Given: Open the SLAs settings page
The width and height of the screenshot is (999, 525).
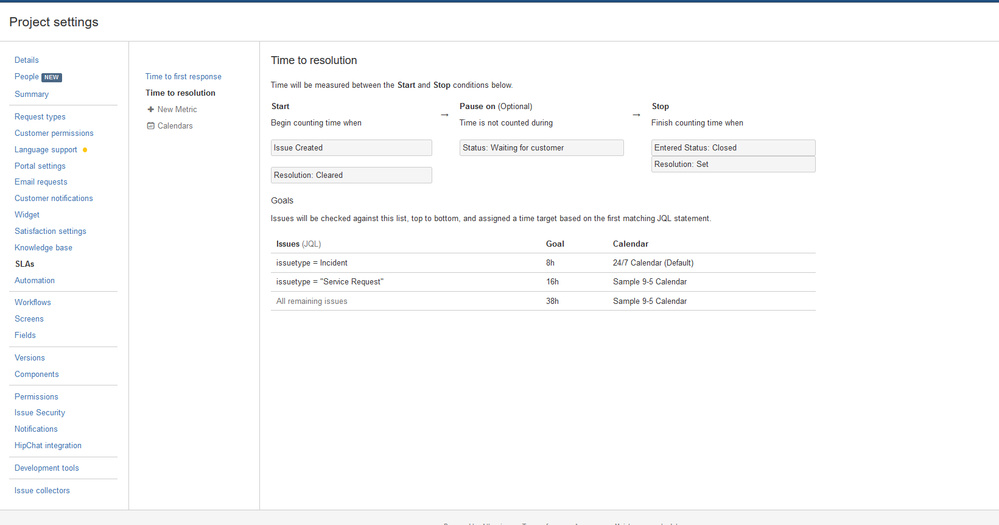Looking at the screenshot, I should click(x=25, y=264).
